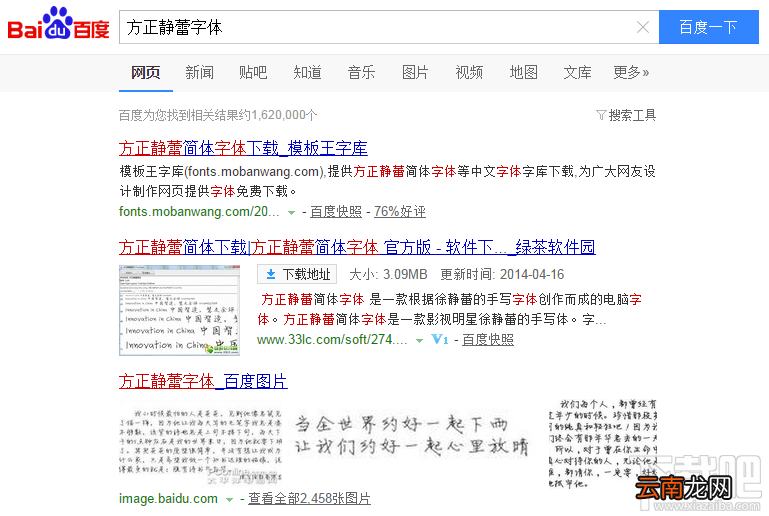Open 搜索工具 filter options

(626, 115)
